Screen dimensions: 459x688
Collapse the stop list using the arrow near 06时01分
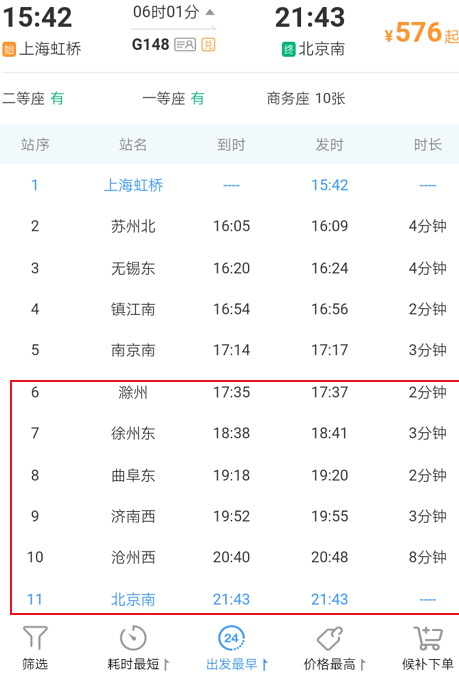(210, 12)
